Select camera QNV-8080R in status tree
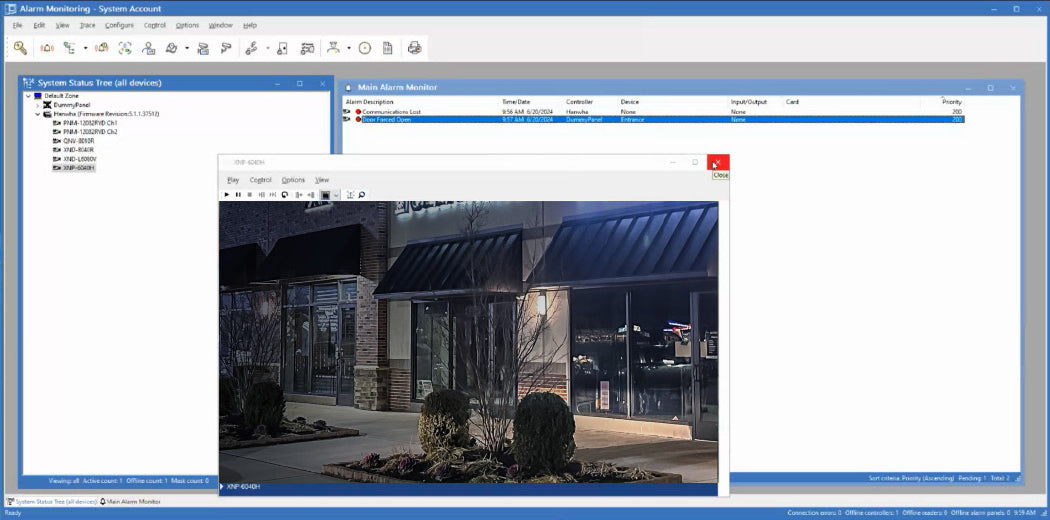The width and height of the screenshot is (1050, 520). (x=78, y=141)
